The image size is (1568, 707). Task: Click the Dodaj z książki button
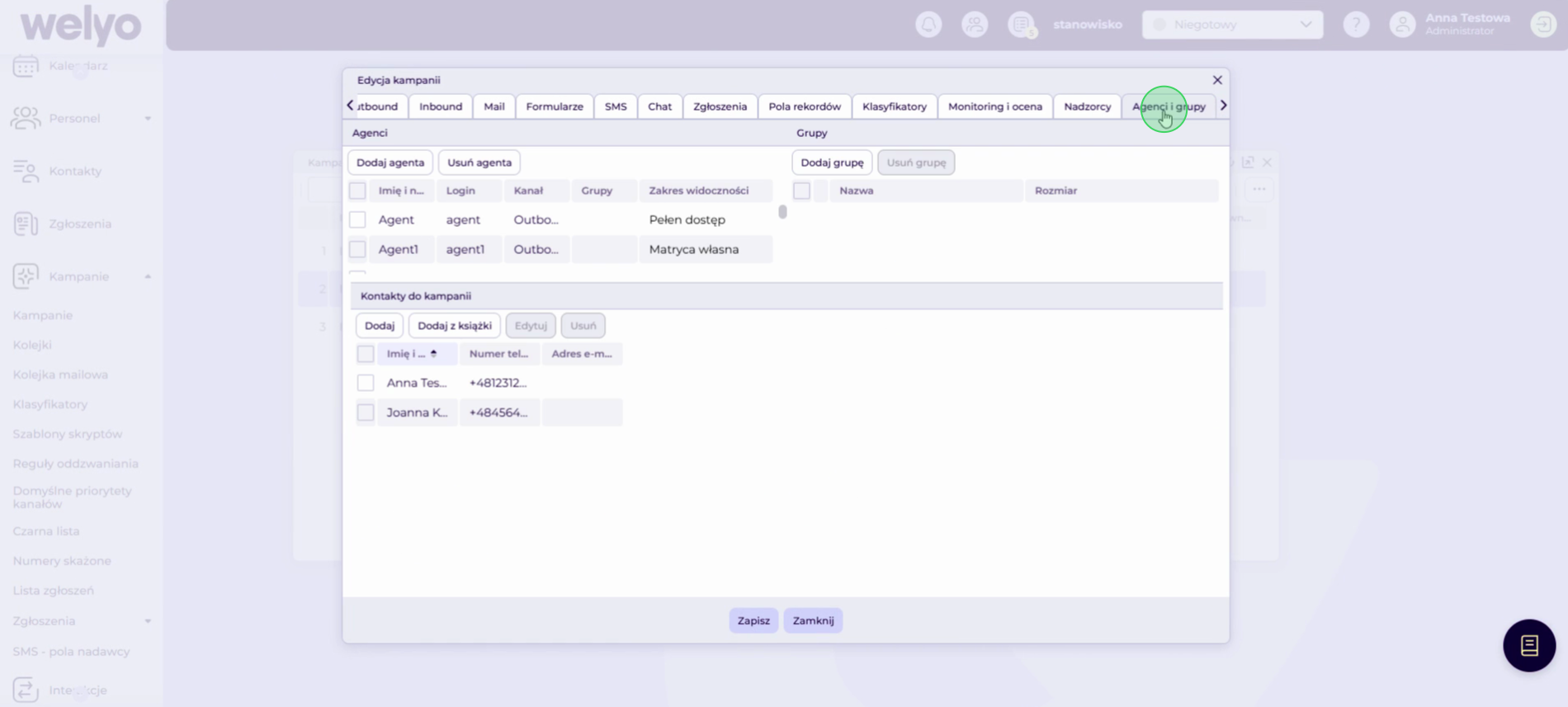pyautogui.click(x=455, y=326)
